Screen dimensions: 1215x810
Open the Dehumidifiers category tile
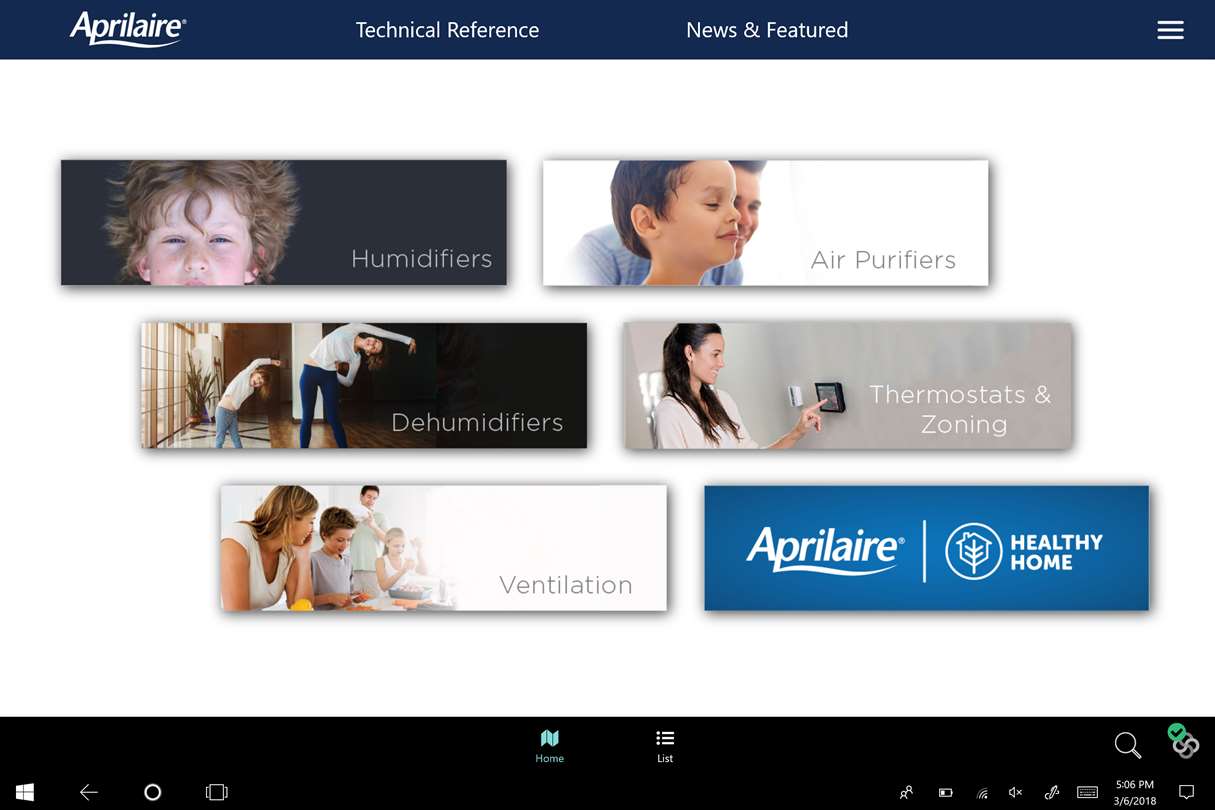[364, 385]
